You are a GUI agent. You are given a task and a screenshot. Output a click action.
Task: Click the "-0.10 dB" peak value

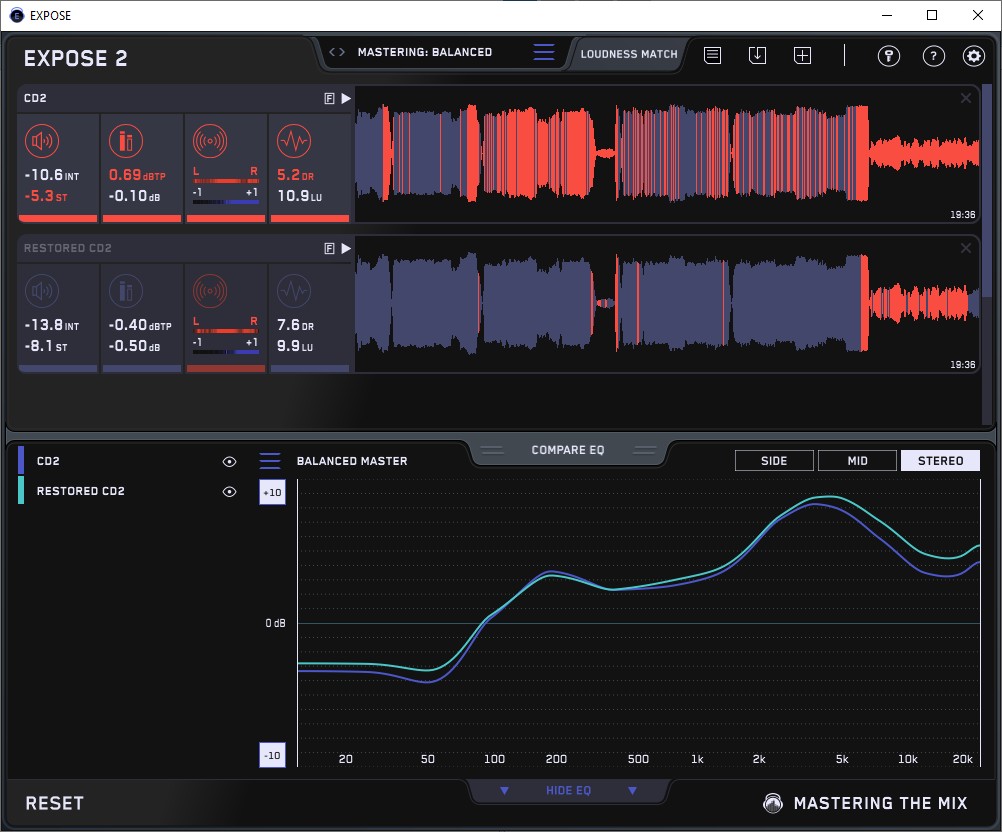click(134, 196)
